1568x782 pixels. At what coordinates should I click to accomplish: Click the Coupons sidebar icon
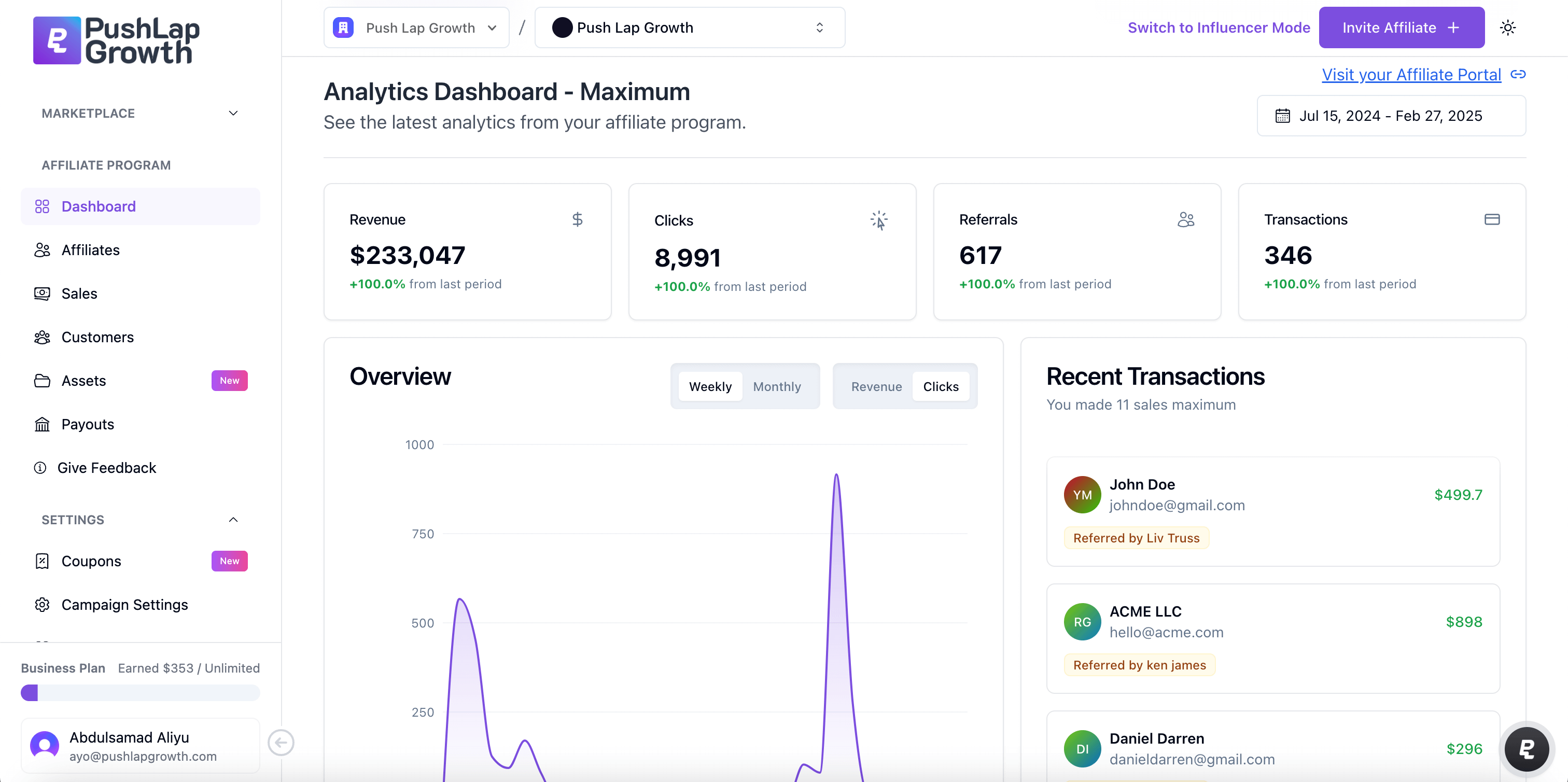tap(42, 561)
